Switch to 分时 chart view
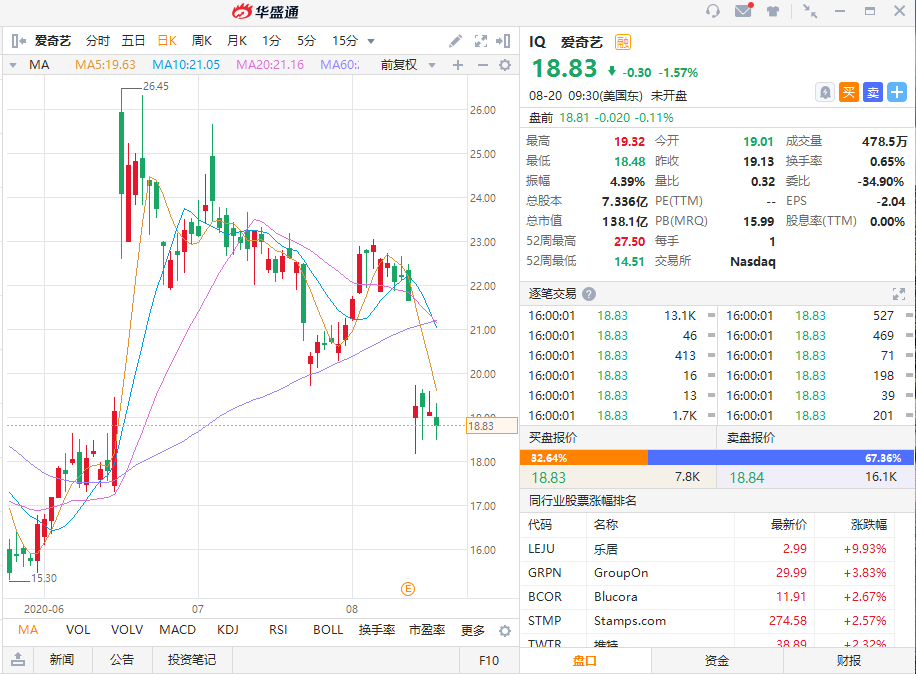Screen dimensions: 916x674 [x=98, y=41]
